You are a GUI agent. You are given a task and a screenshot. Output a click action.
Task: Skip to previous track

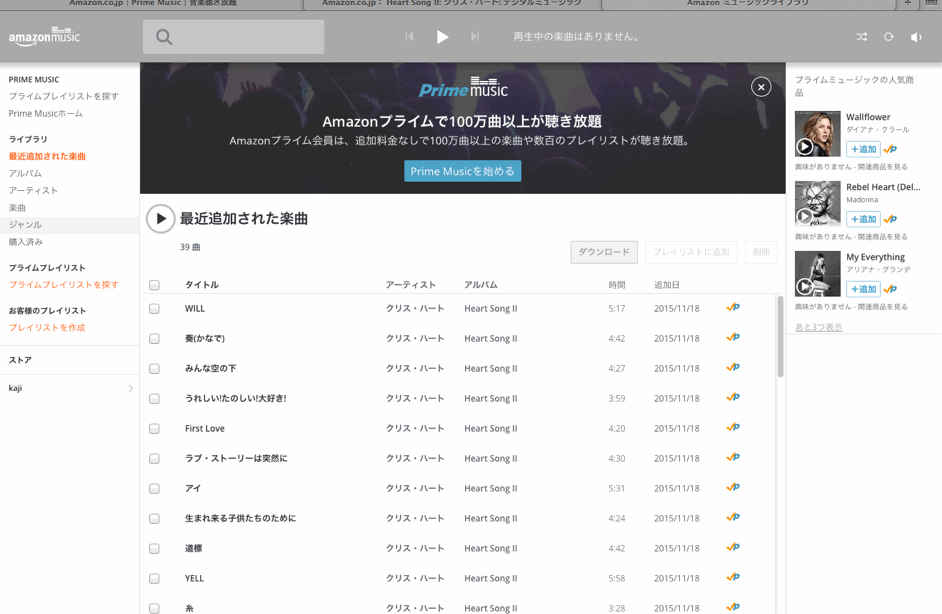(x=409, y=37)
